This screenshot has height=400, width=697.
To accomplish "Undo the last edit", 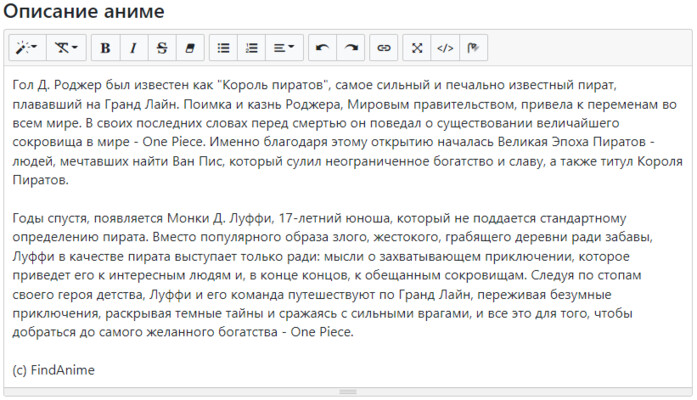I will coord(322,48).
